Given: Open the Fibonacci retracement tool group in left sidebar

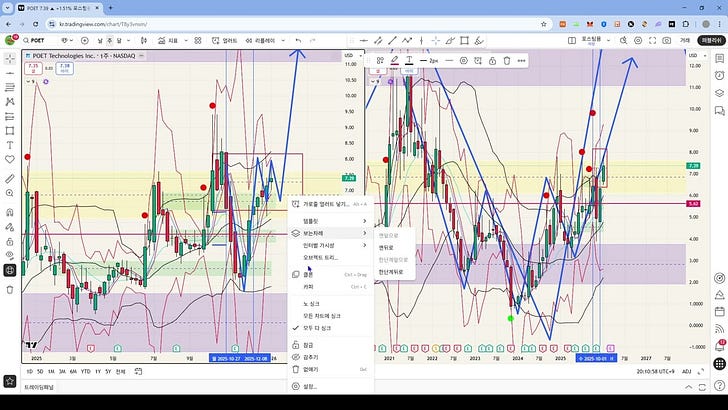Looking at the screenshot, I should click(10, 87).
